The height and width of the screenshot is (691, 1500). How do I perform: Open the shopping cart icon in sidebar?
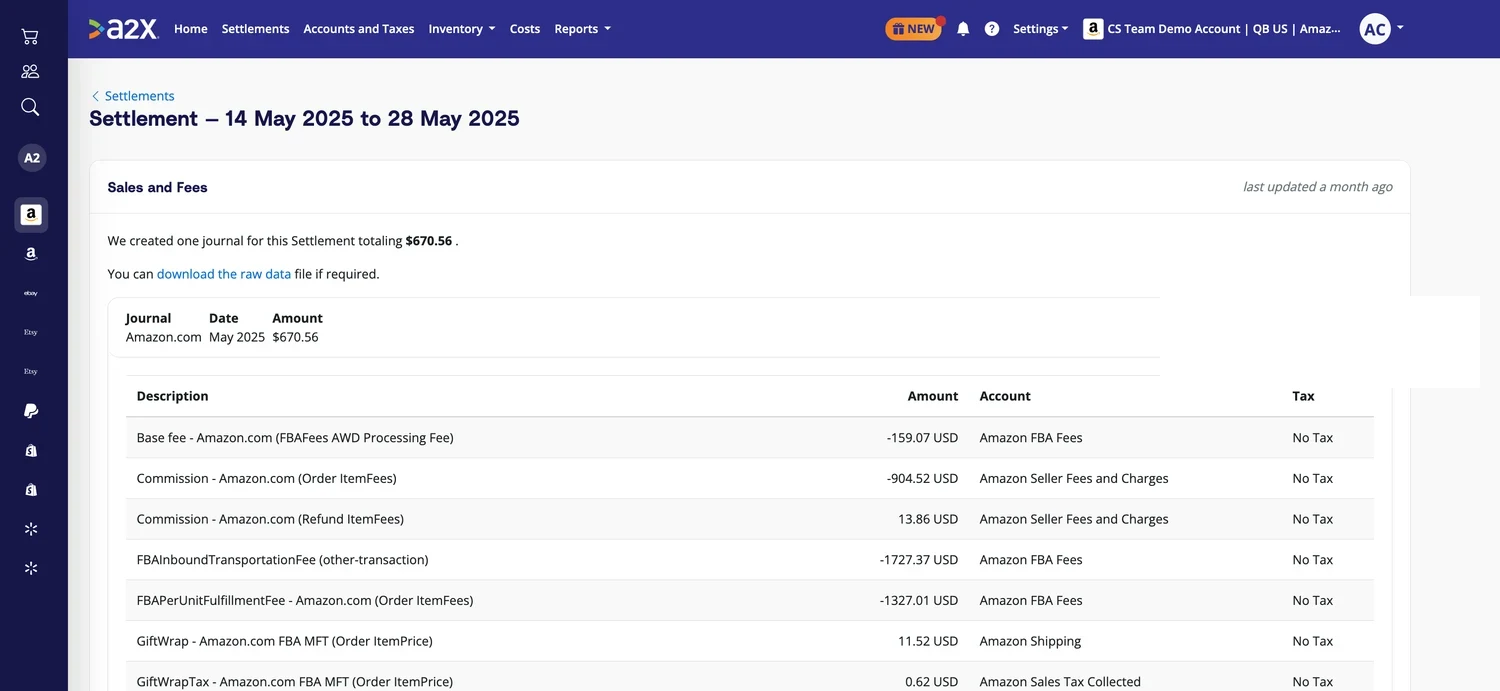30,37
